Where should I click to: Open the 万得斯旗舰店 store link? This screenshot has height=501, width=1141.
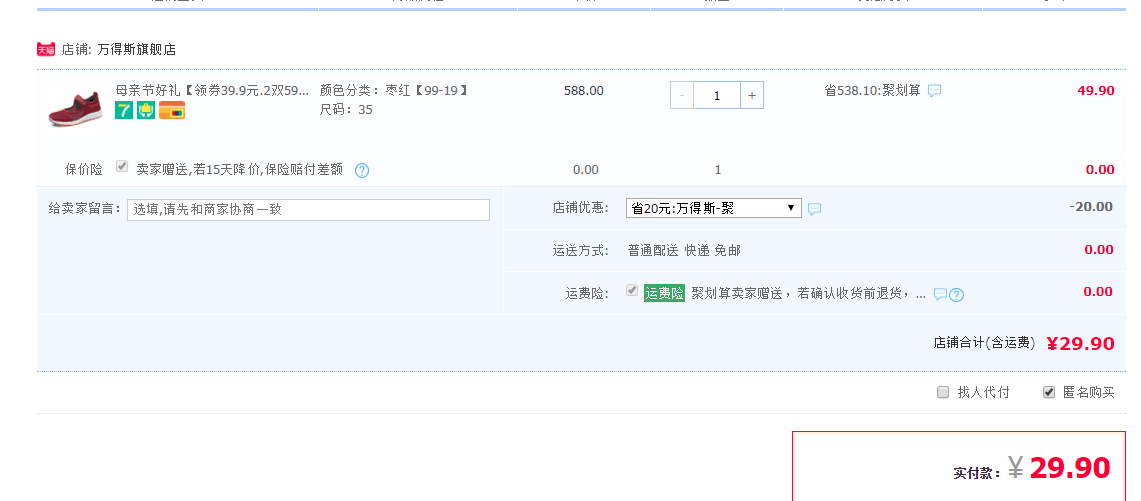tap(136, 49)
